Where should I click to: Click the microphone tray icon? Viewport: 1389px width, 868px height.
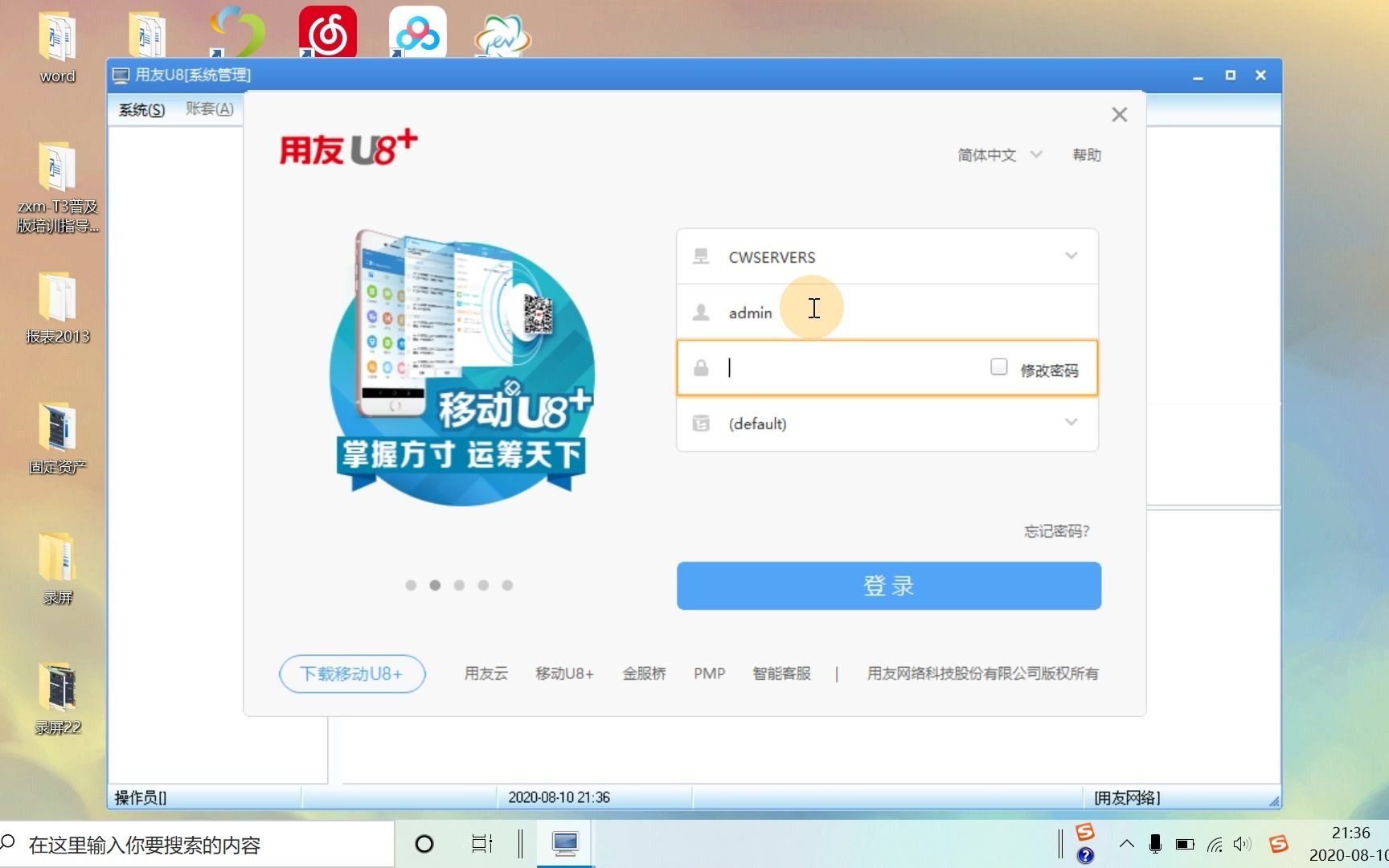[1155, 844]
